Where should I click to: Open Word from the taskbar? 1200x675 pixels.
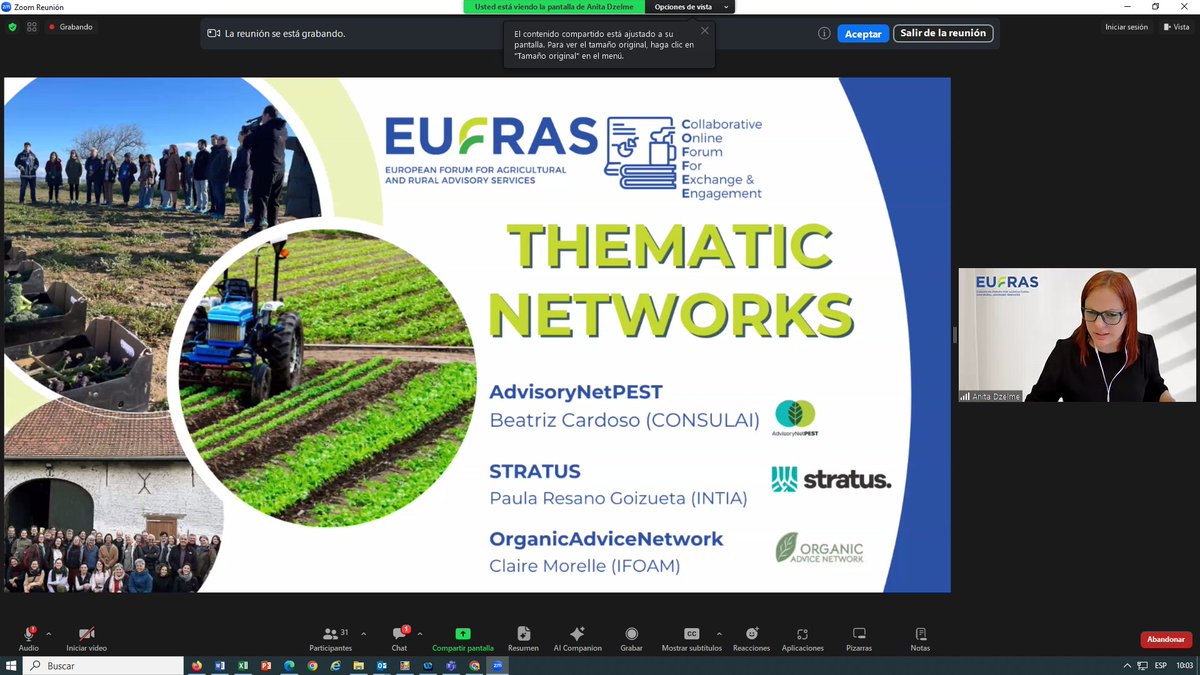point(219,665)
